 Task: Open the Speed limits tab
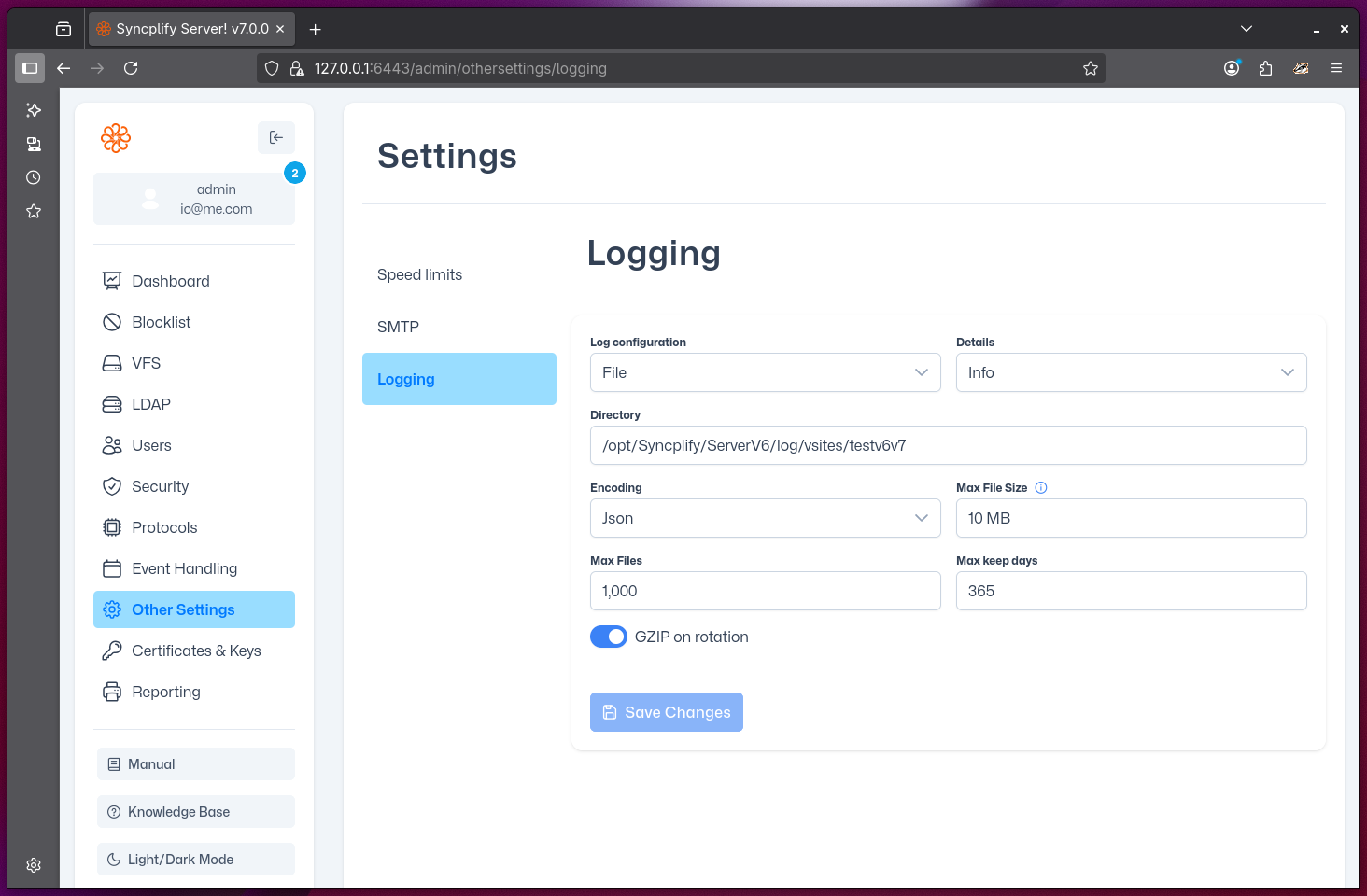click(x=419, y=273)
